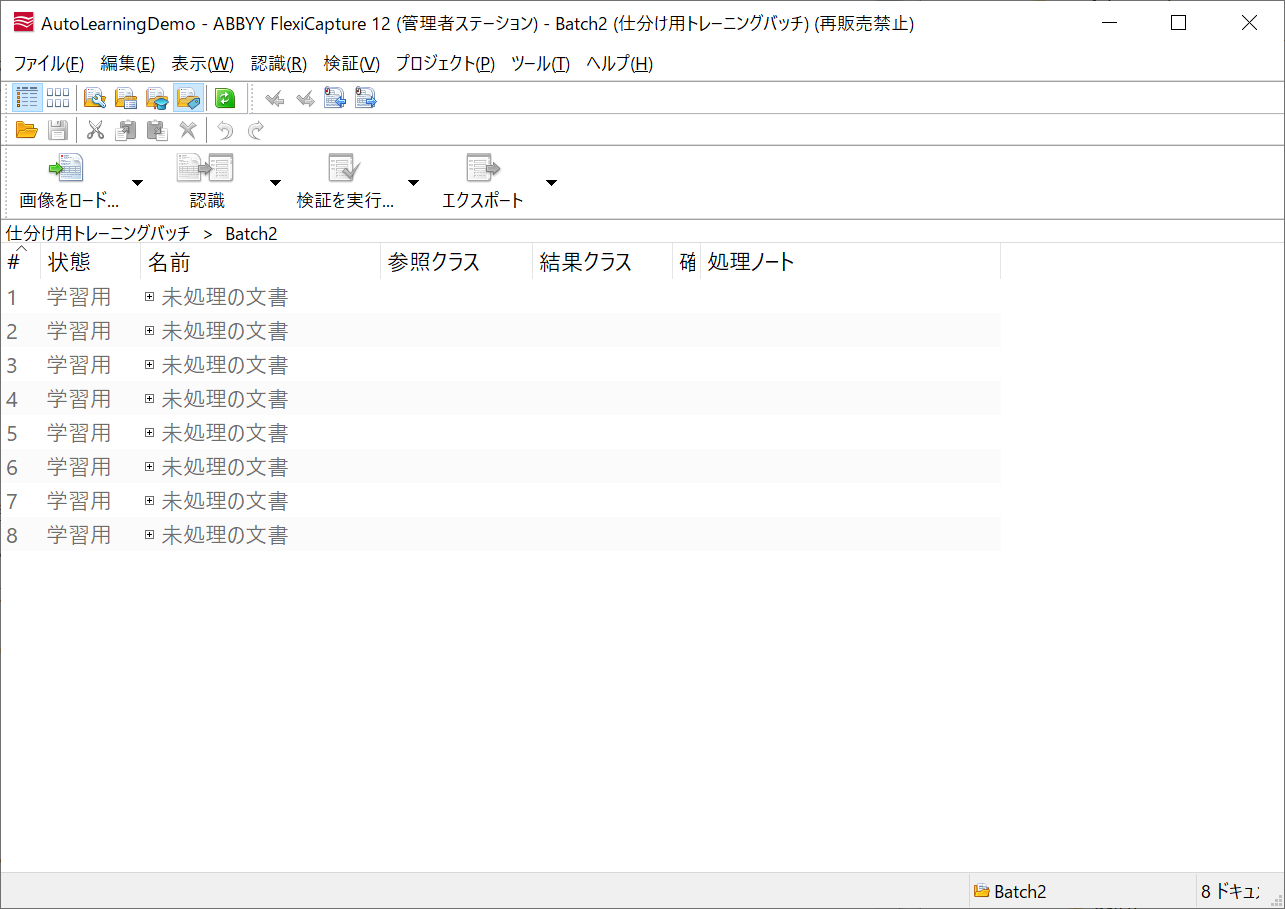Click 仕分け用トレーニングバッチ breadcrumb link

tap(98, 233)
